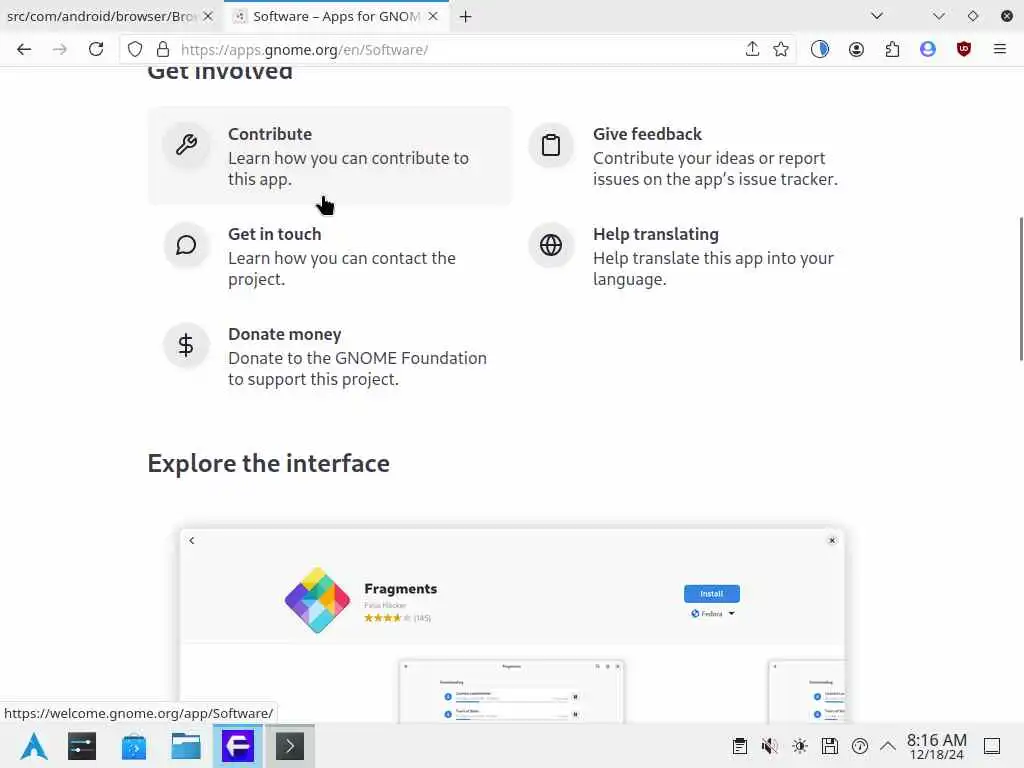Bookmark this page with the star icon
The height and width of the screenshot is (768, 1024).
780,49
